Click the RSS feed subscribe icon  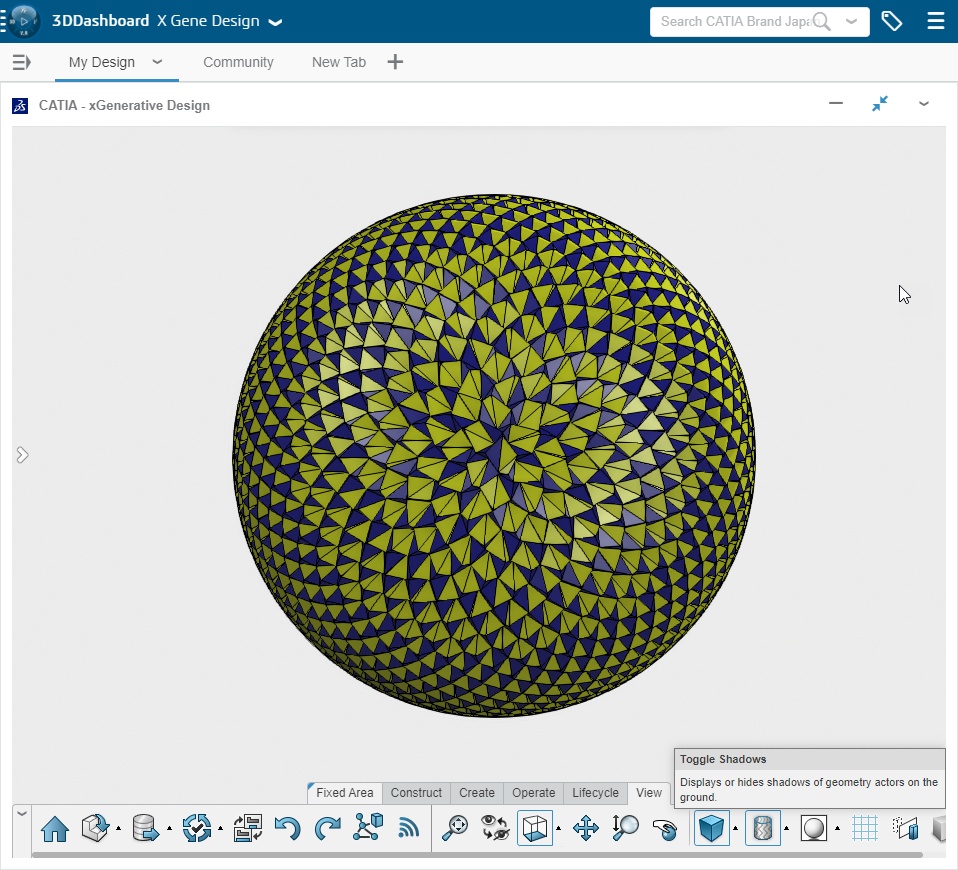pos(409,828)
